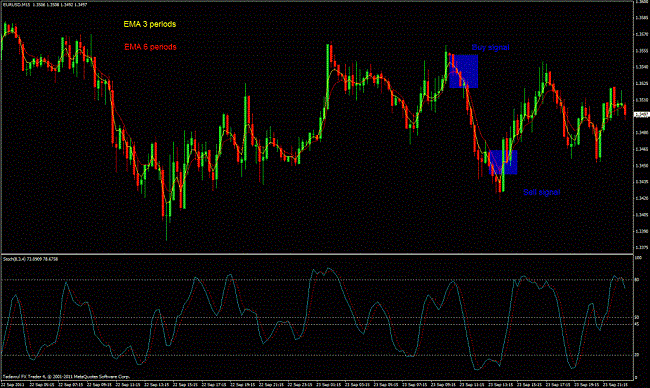
Task: Click the divider between price and Stochastic panes
Action: click(x=317, y=254)
